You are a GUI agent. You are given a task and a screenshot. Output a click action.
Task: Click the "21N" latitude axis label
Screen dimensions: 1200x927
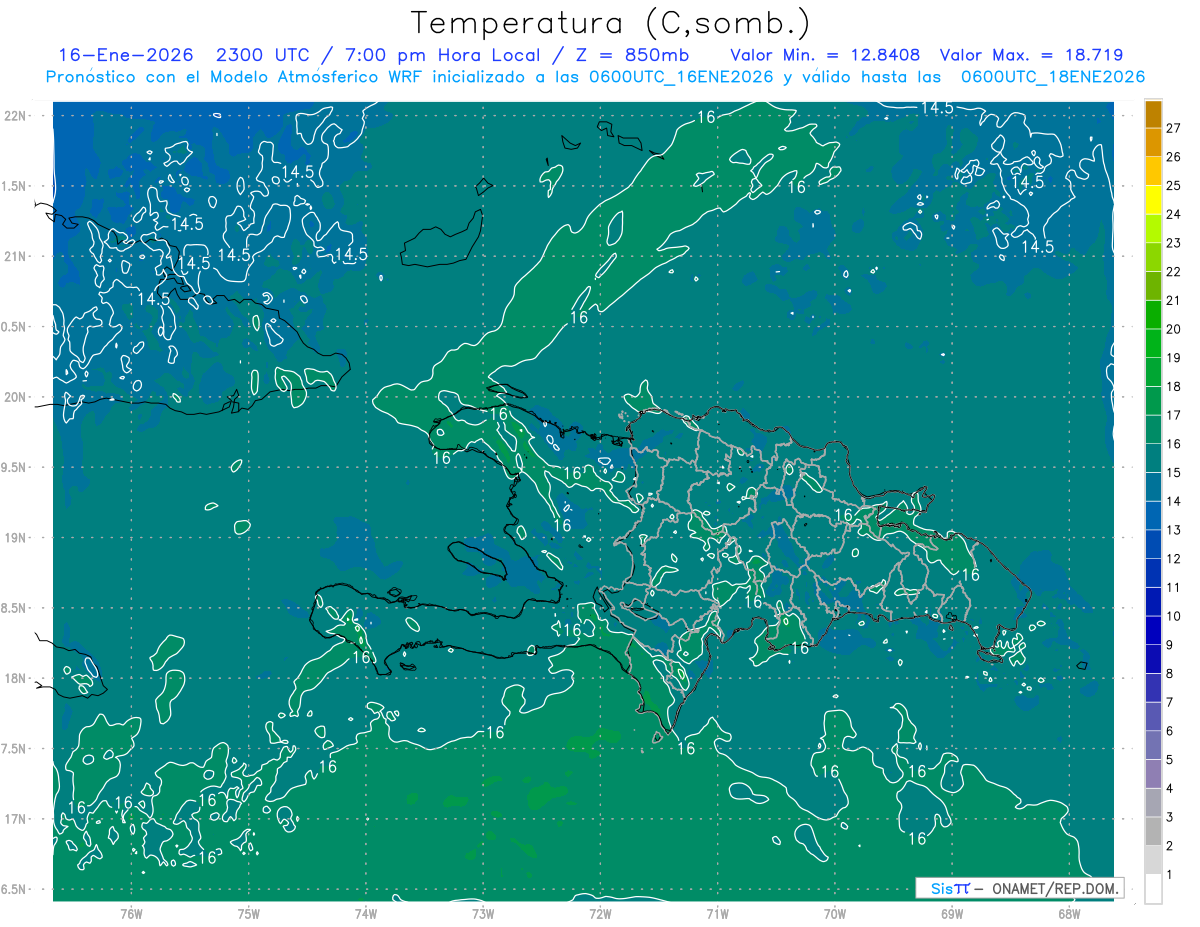[x=15, y=256]
